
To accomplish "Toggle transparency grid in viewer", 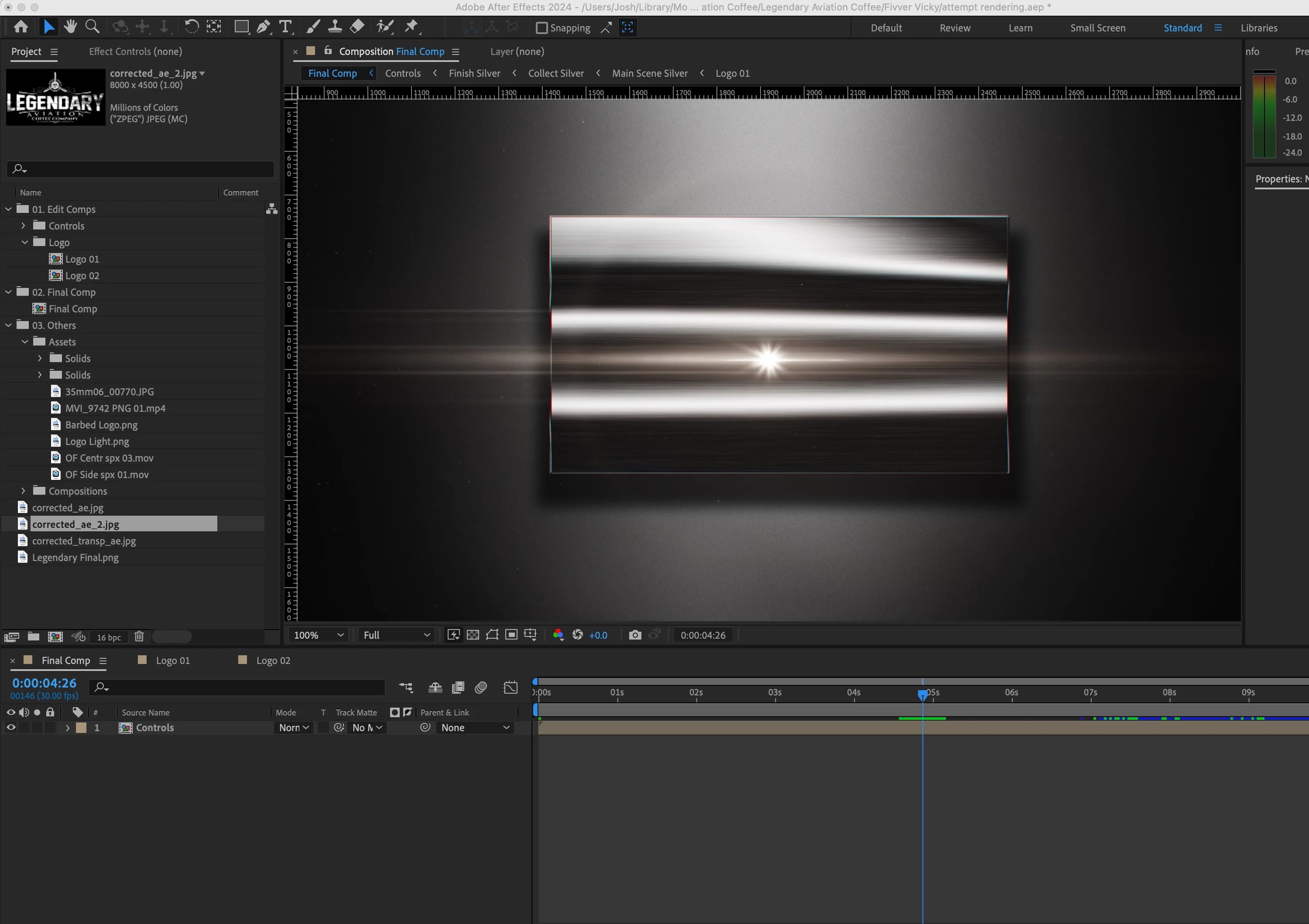I will (x=473, y=635).
